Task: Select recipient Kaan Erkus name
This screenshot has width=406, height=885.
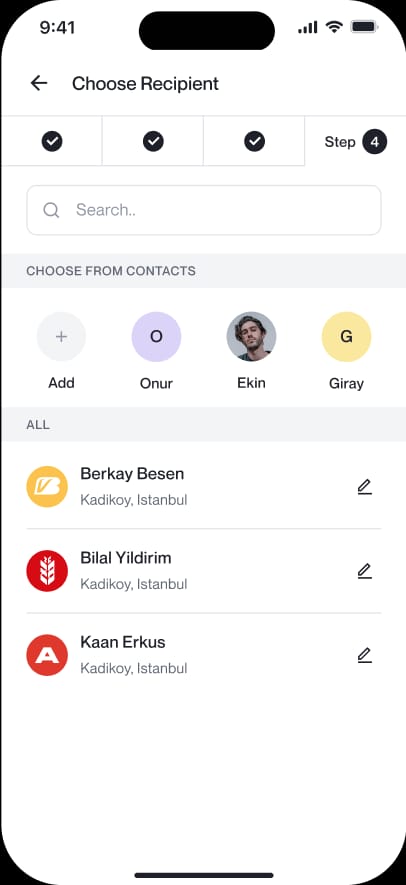Action: [x=123, y=642]
